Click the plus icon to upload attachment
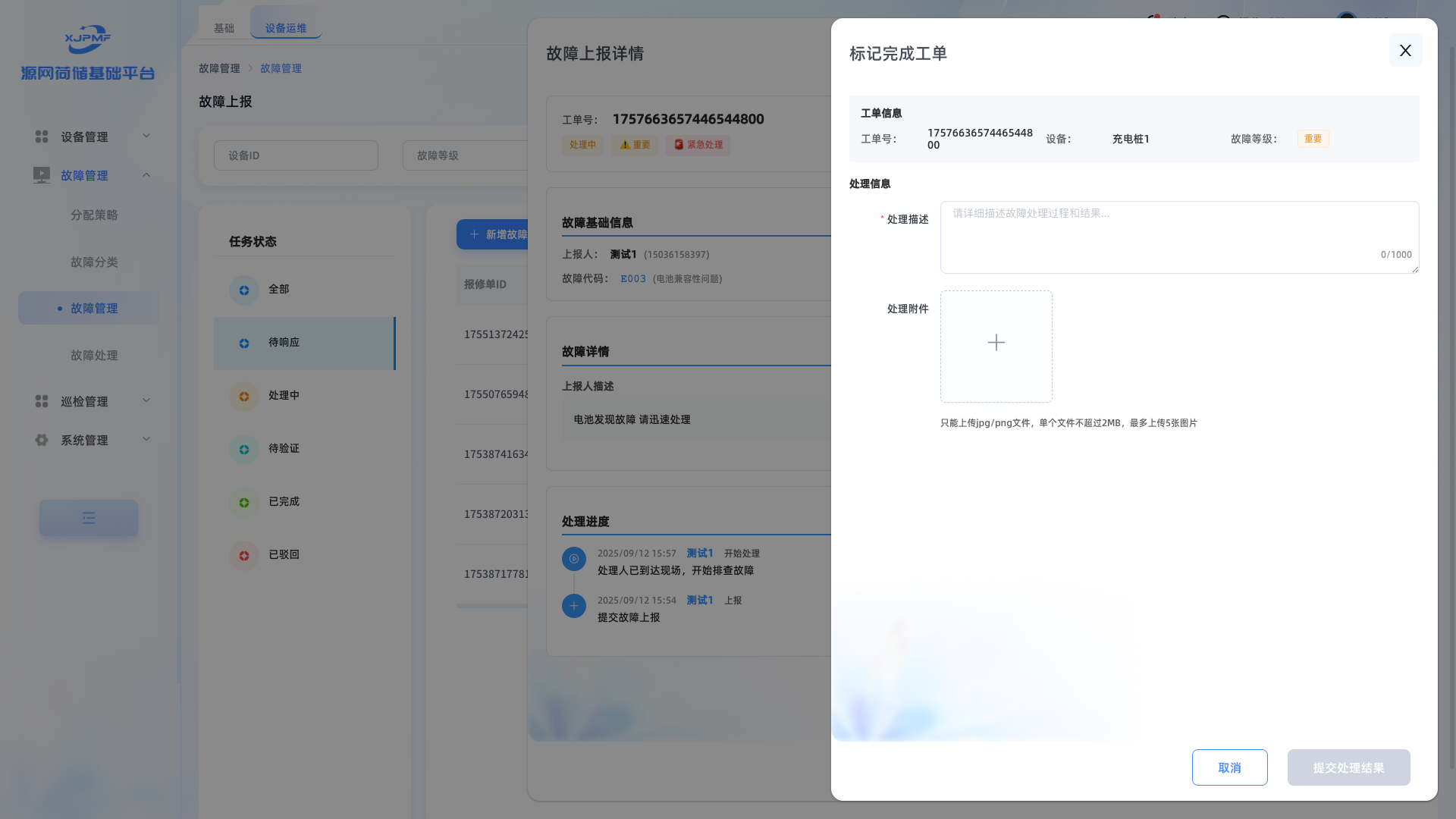Screen dimensions: 1456x819 coord(996,343)
